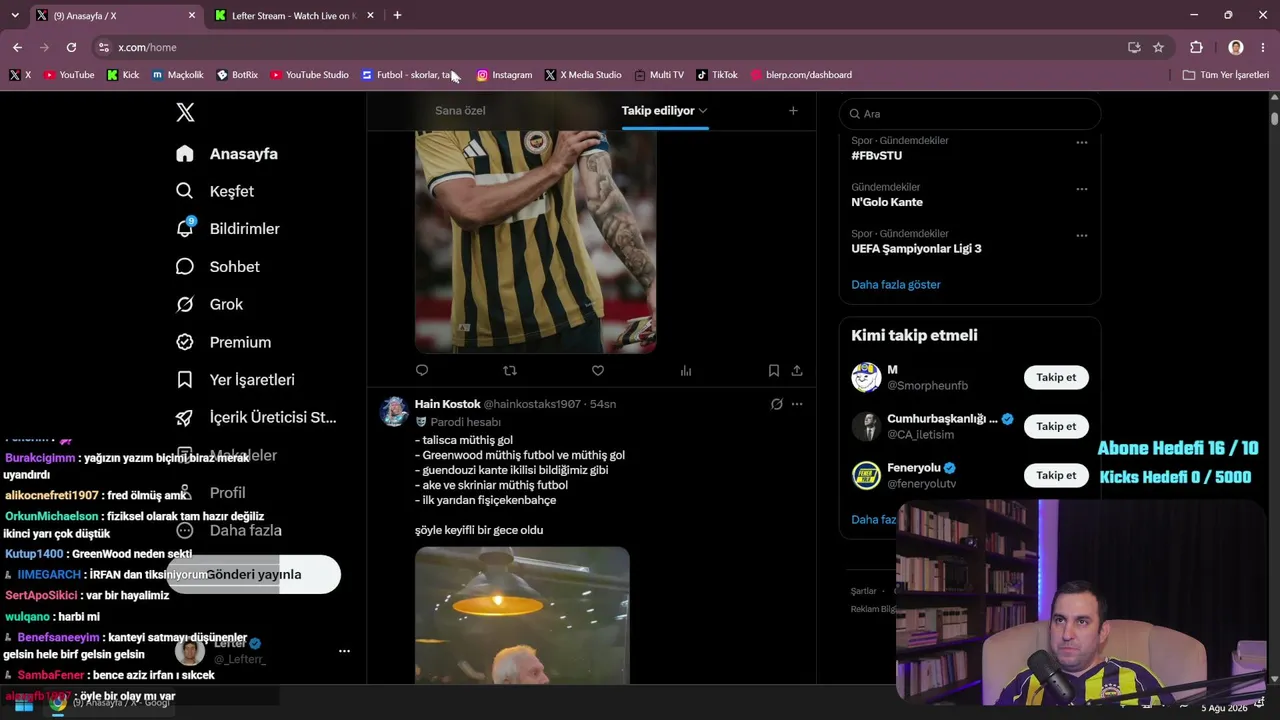Open the Windows Start button
The width and height of the screenshot is (1280, 720).
24,703
